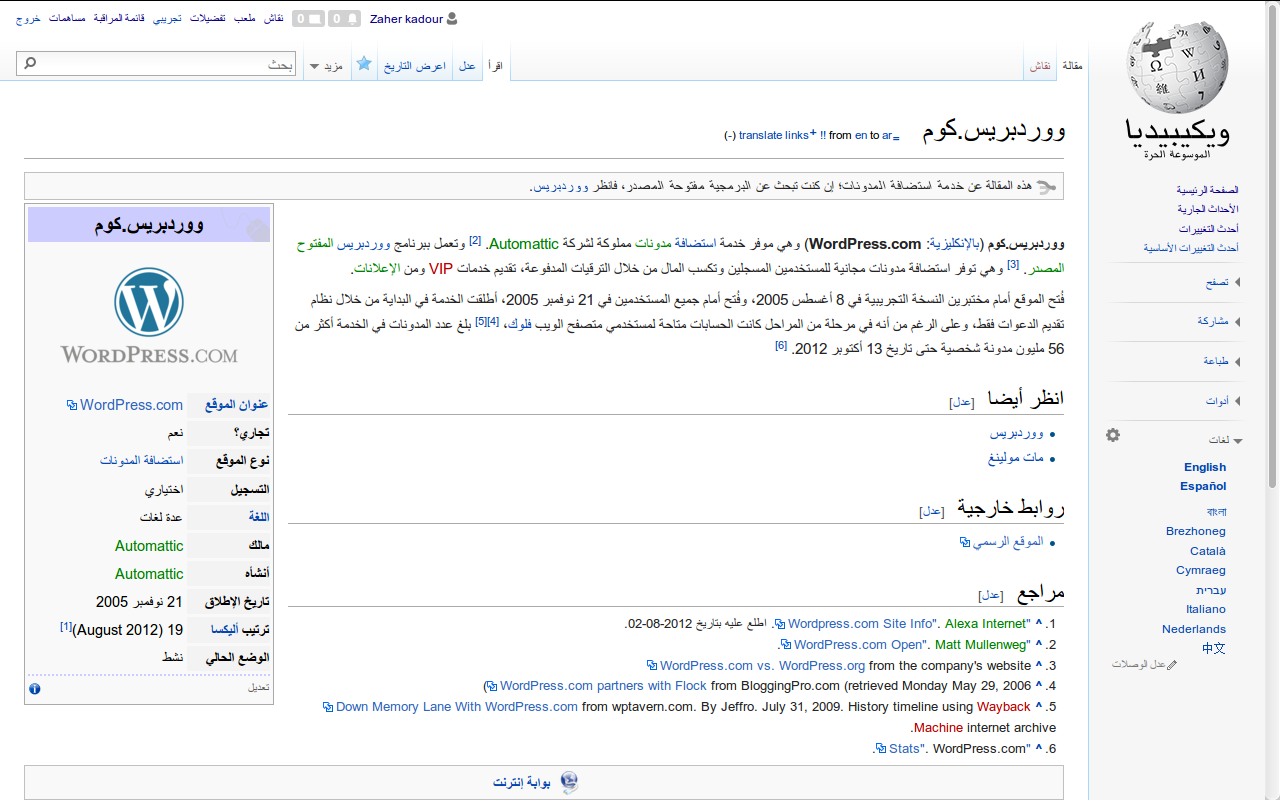Image resolution: width=1280 pixels, height=800 pixels.
Task: Click تجريبي beta link
Action: (x=168, y=19)
